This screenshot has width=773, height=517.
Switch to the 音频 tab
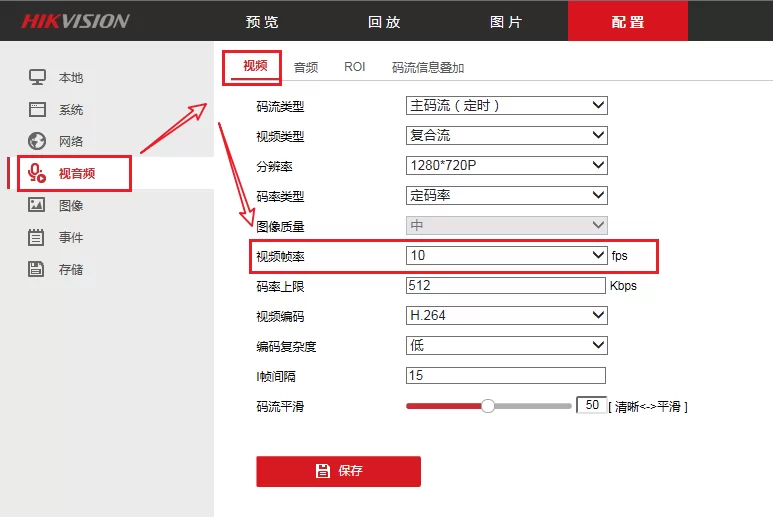click(x=306, y=67)
